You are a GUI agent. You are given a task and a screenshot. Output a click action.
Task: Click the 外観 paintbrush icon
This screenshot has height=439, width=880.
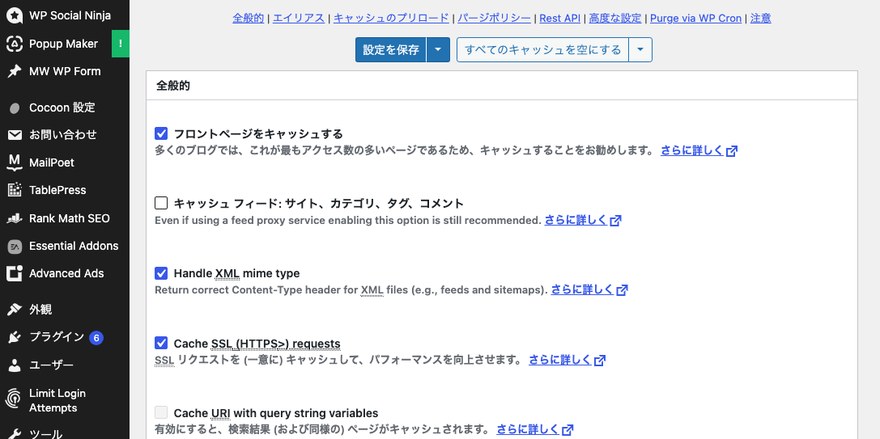[x=15, y=310]
